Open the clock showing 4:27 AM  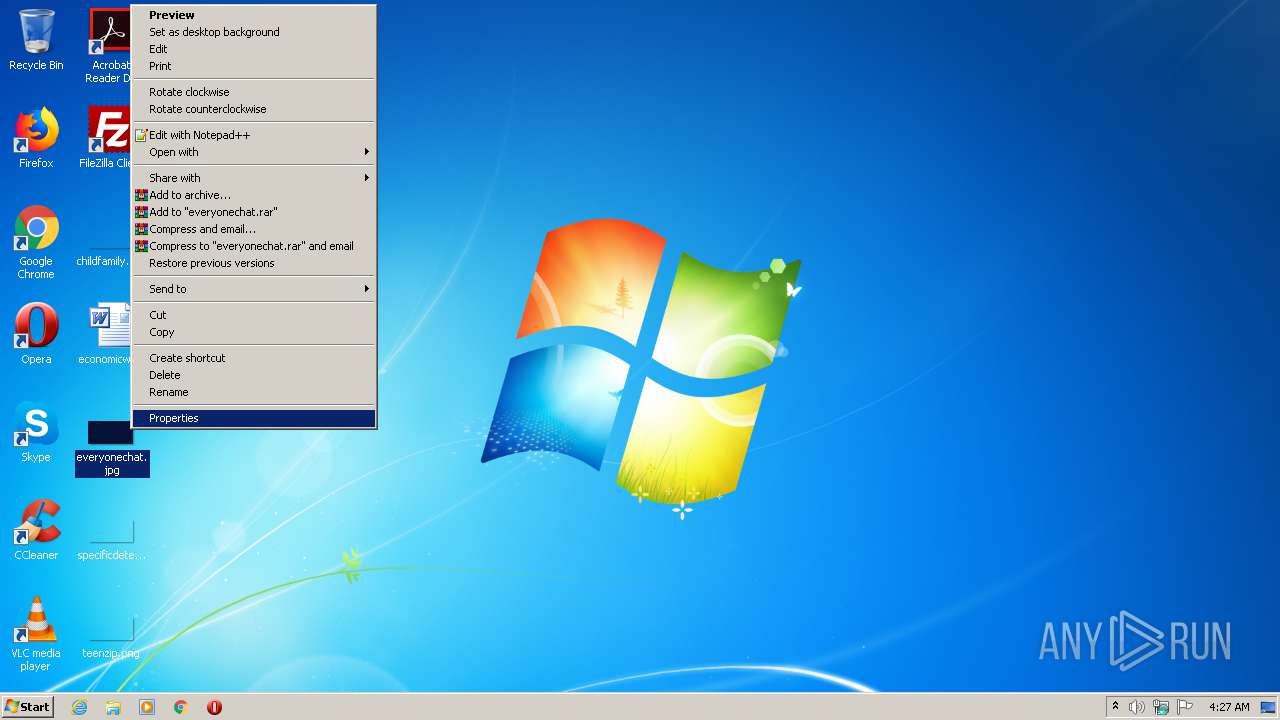[1229, 707]
